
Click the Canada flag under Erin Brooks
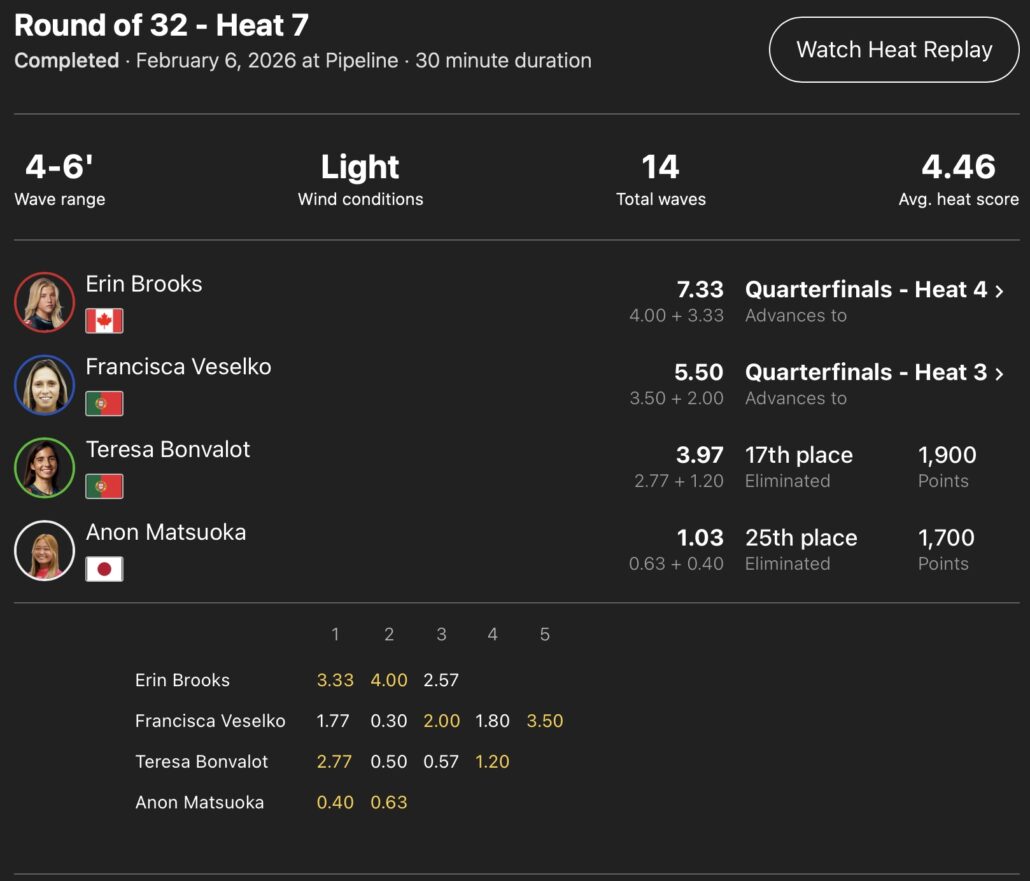point(104,321)
